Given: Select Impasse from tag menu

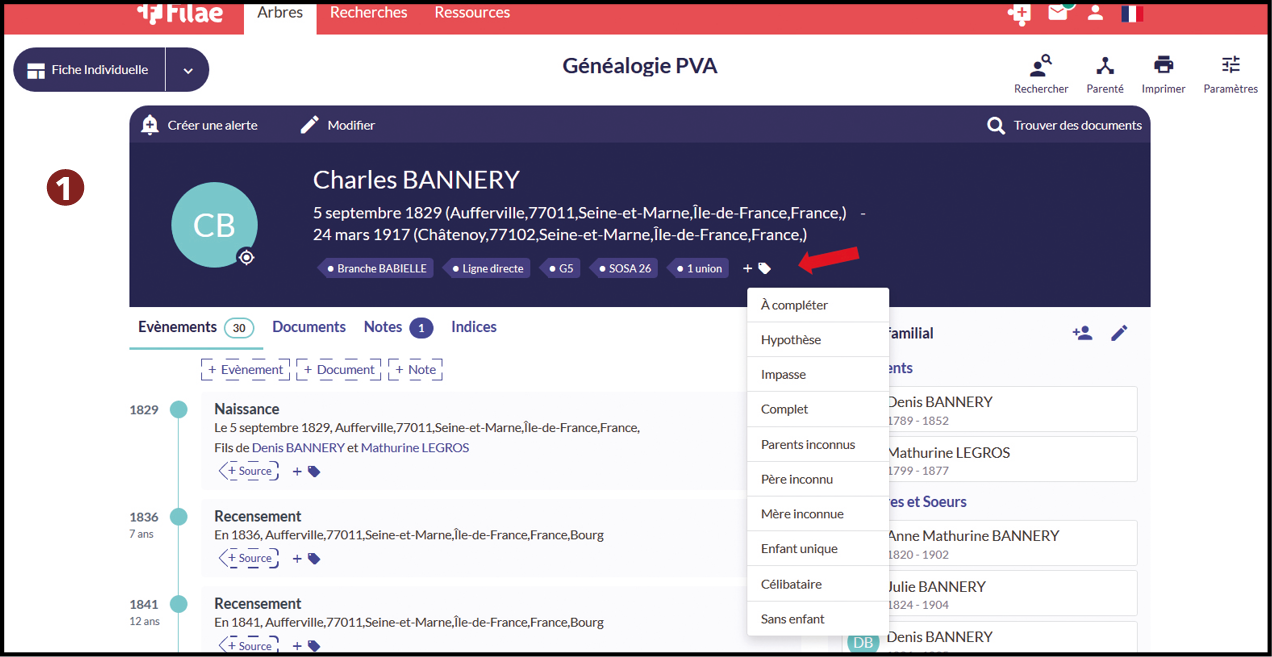Looking at the screenshot, I should (818, 374).
